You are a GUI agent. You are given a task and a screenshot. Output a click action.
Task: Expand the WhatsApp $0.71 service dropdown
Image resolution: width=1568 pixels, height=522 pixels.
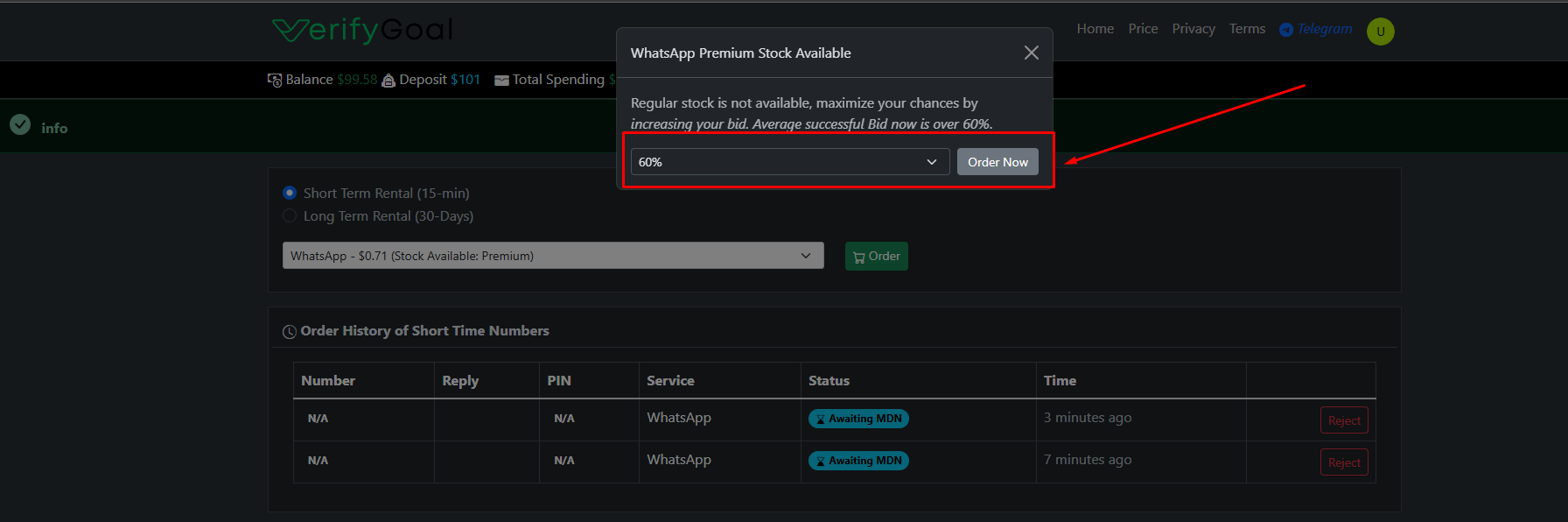pos(553,256)
